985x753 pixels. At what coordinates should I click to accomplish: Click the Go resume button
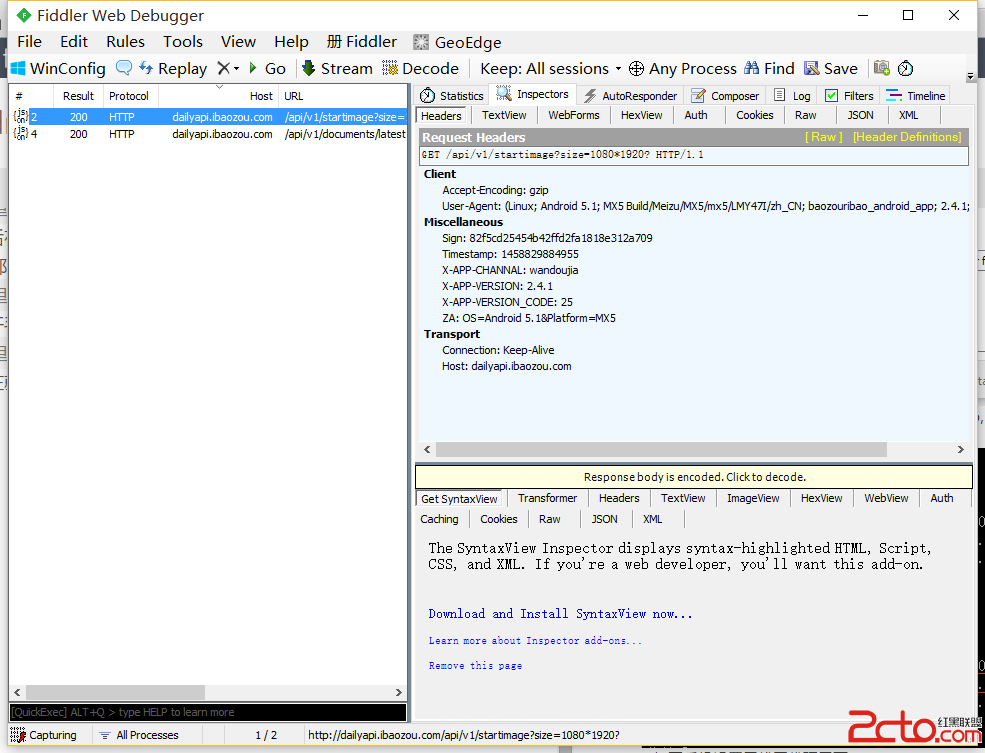click(268, 68)
